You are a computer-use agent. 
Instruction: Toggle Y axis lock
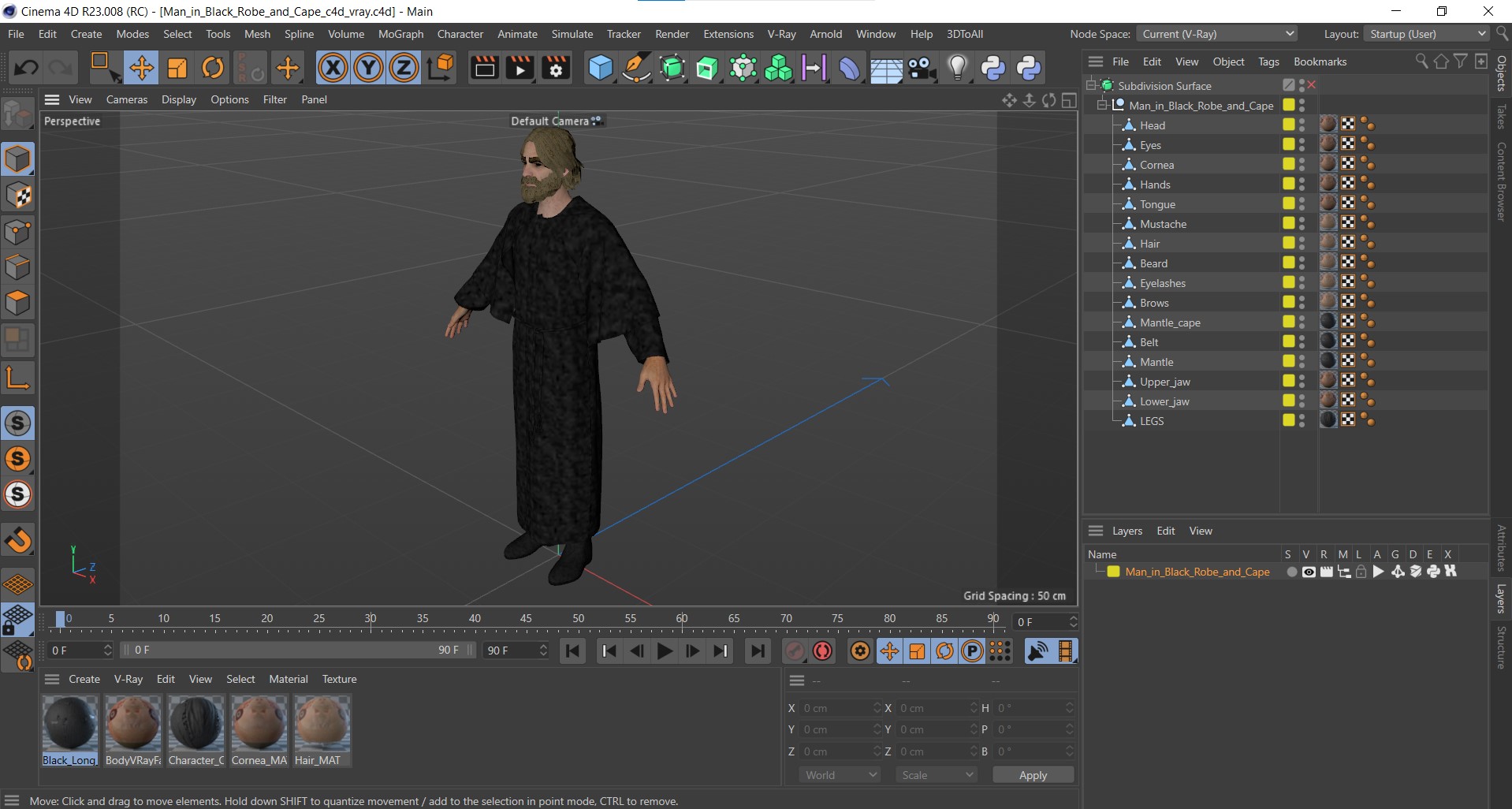368,68
